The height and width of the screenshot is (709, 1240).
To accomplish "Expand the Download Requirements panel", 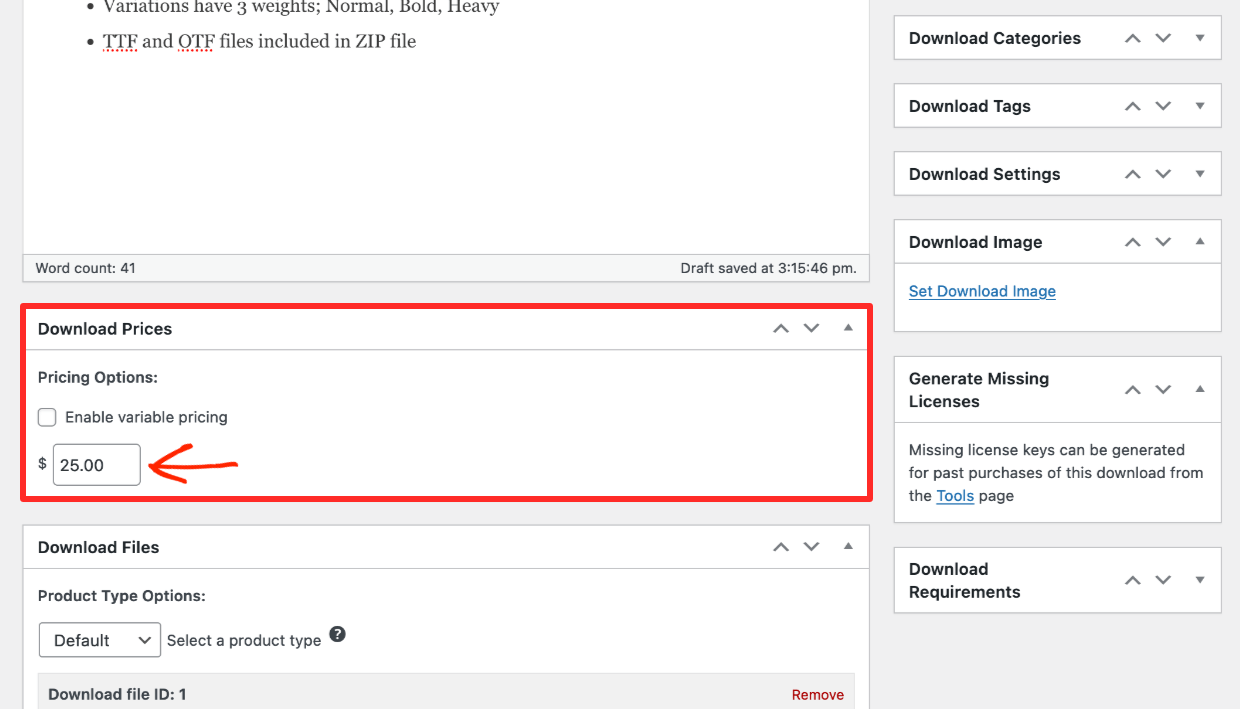I will tap(1200, 580).
